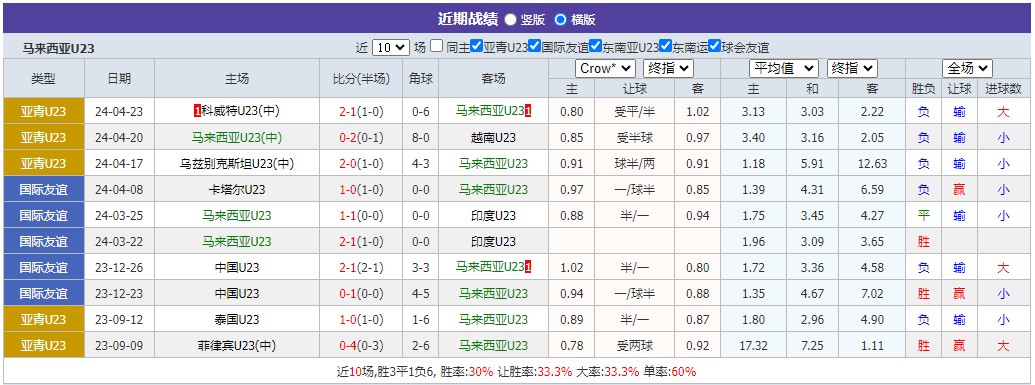Image resolution: width=1035 pixels, height=385 pixels.
Task: Click the 国际友谊 type cell for 24-04-08
Action: click(44, 190)
